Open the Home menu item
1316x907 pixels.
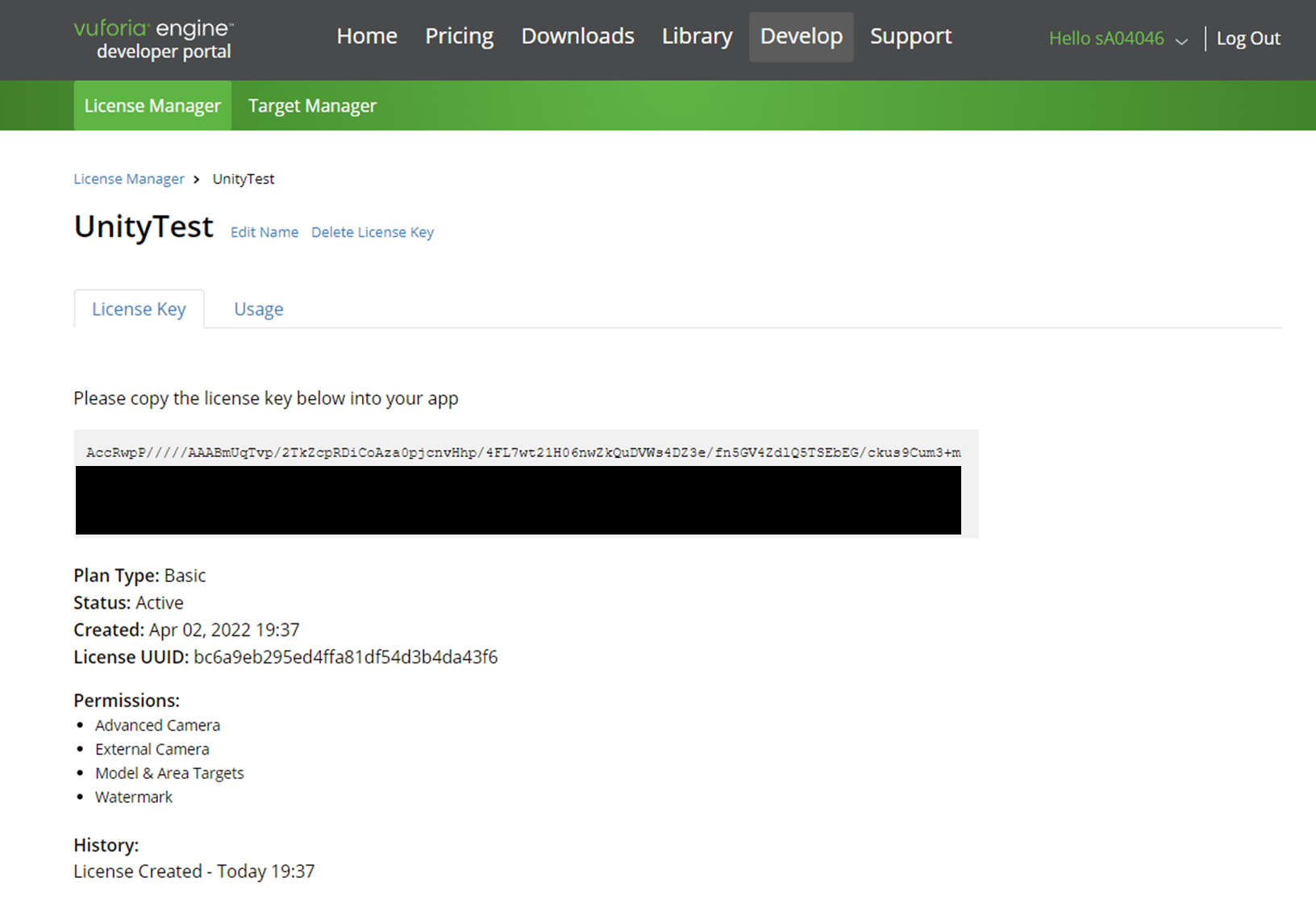point(367,36)
